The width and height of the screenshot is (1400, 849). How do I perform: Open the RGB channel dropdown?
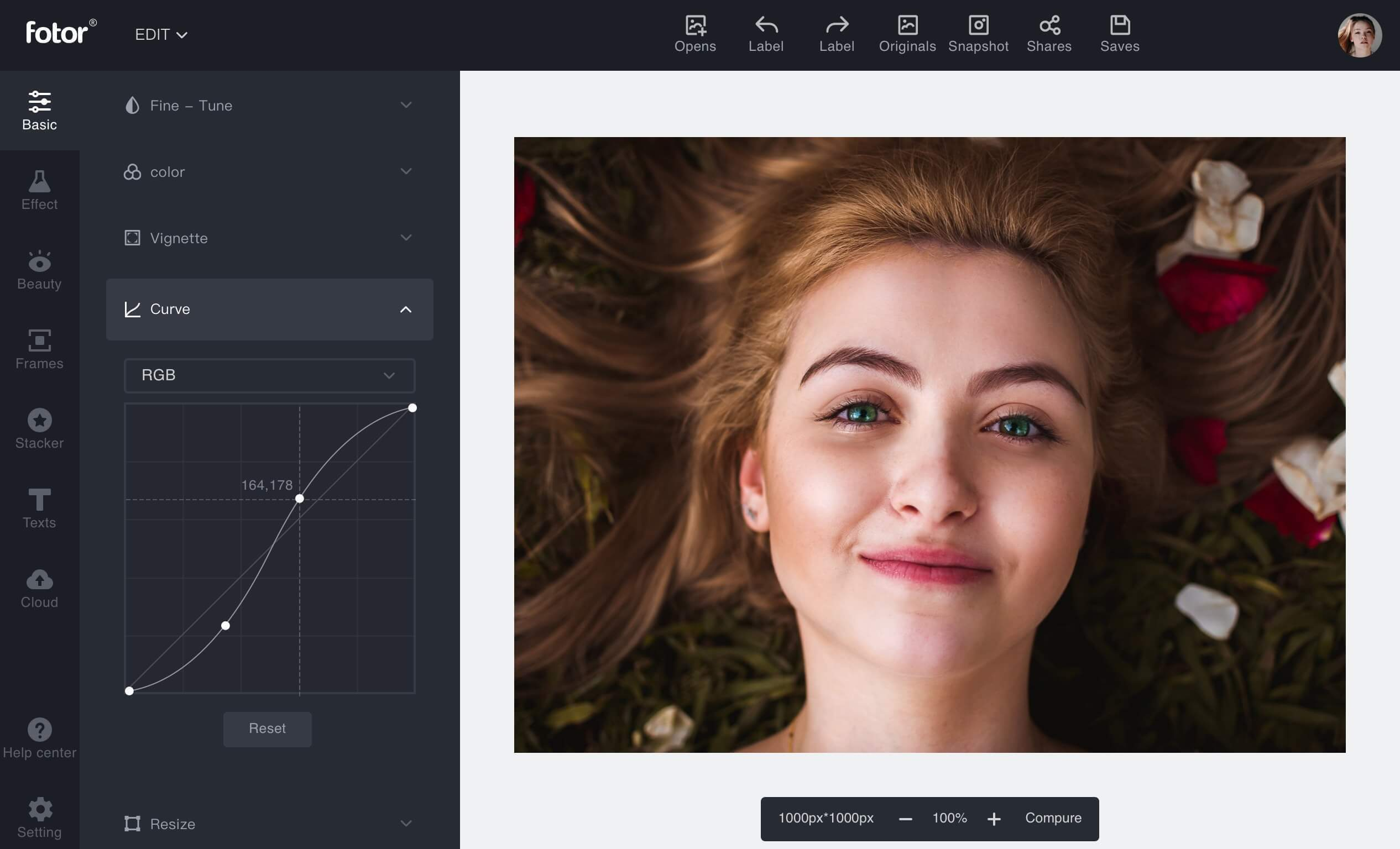pyautogui.click(x=269, y=375)
